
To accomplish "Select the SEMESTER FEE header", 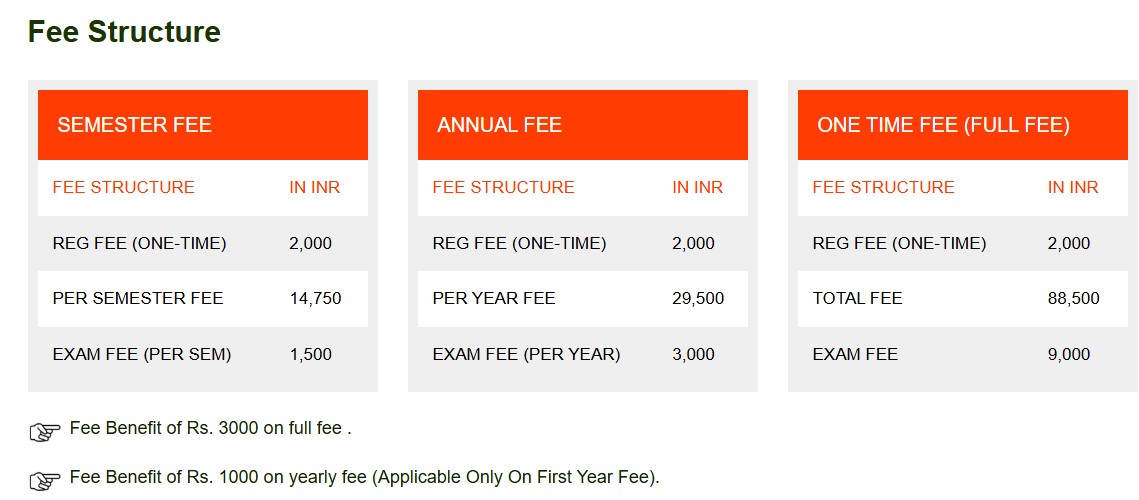I will 134,125.
